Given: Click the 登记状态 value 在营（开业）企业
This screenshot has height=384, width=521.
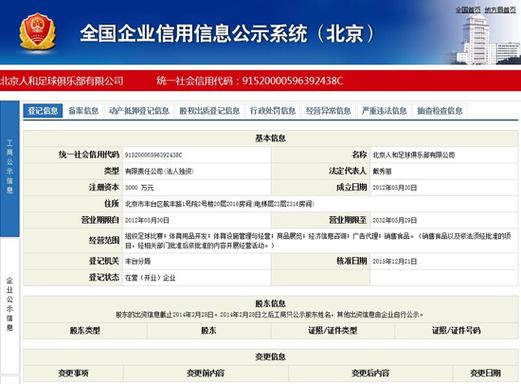Looking at the screenshot, I should point(150,278).
